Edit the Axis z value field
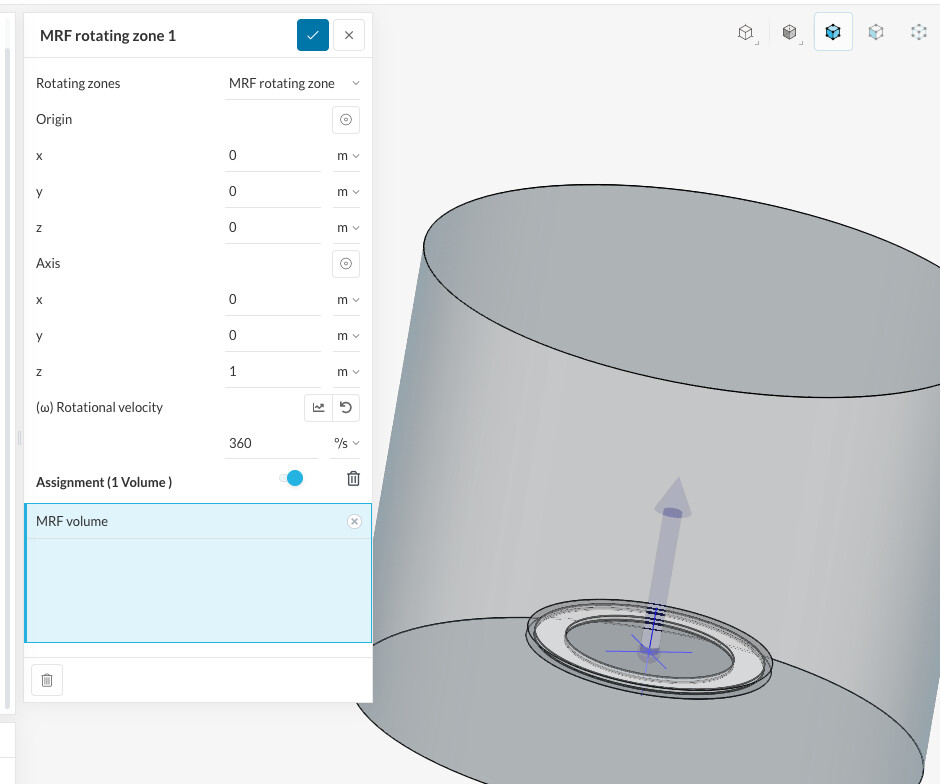 (273, 372)
